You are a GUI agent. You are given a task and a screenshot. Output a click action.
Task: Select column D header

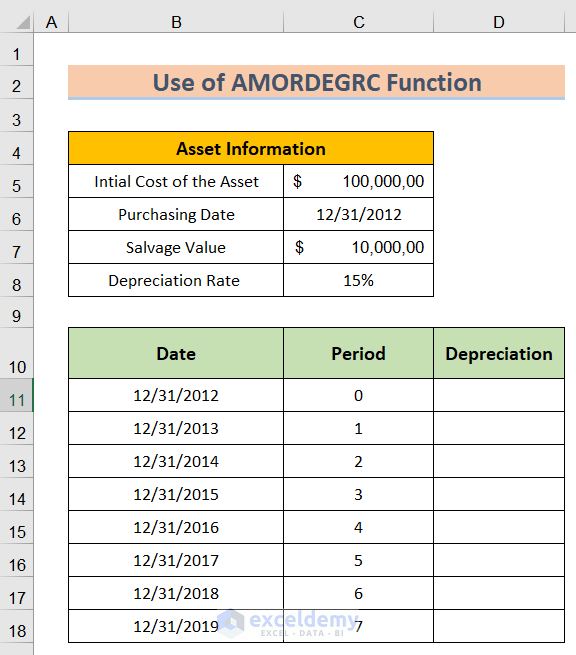[499, 22]
